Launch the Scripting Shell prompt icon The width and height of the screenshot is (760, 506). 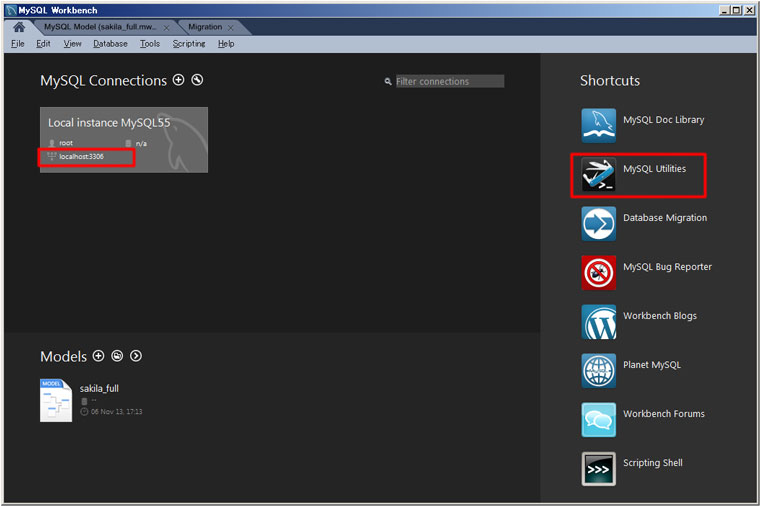click(599, 469)
